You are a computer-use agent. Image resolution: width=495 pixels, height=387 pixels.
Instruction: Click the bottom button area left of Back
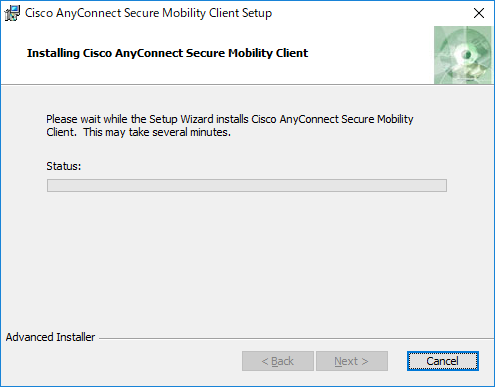(x=122, y=361)
